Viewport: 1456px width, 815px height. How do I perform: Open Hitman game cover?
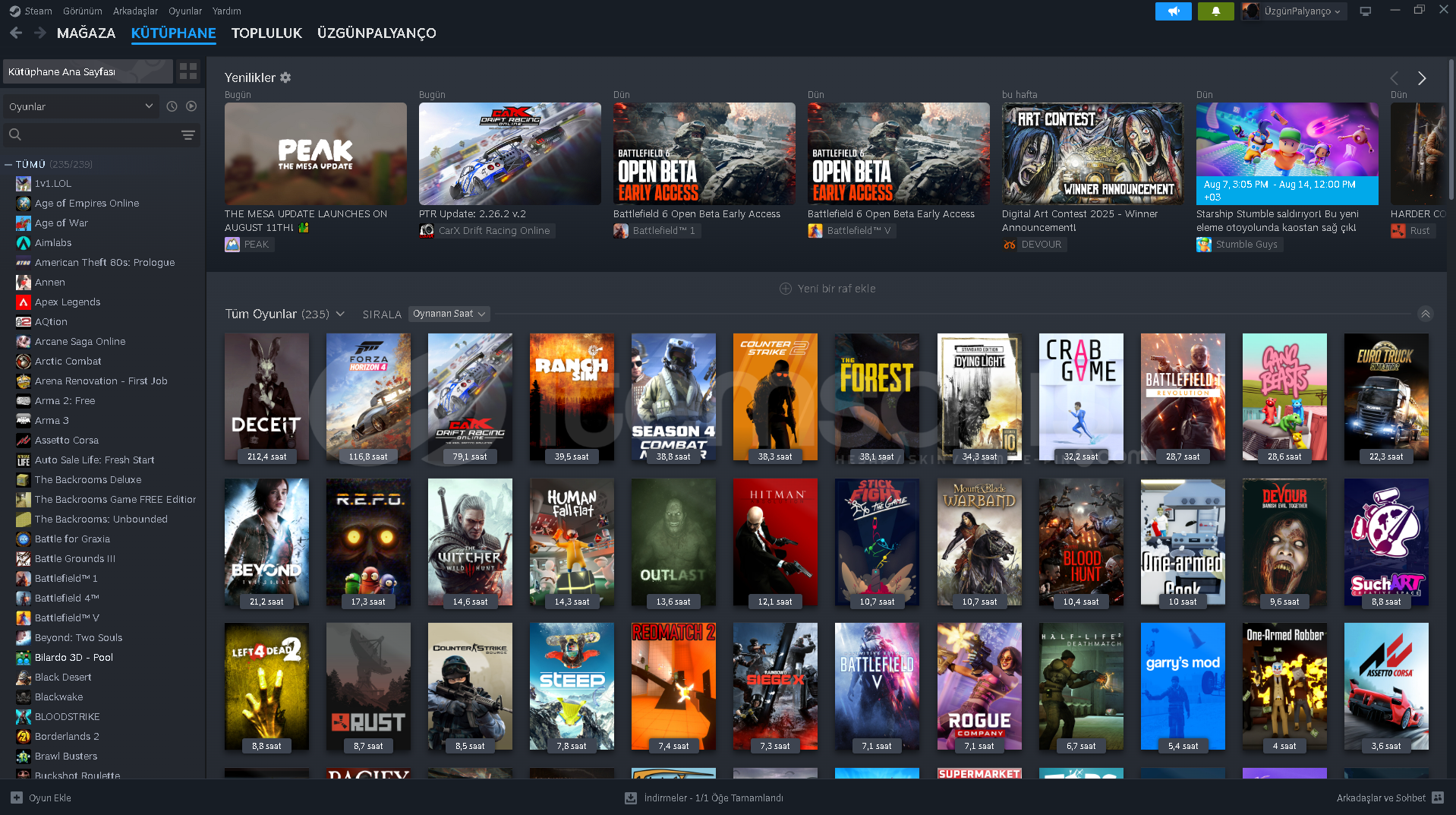(x=775, y=542)
